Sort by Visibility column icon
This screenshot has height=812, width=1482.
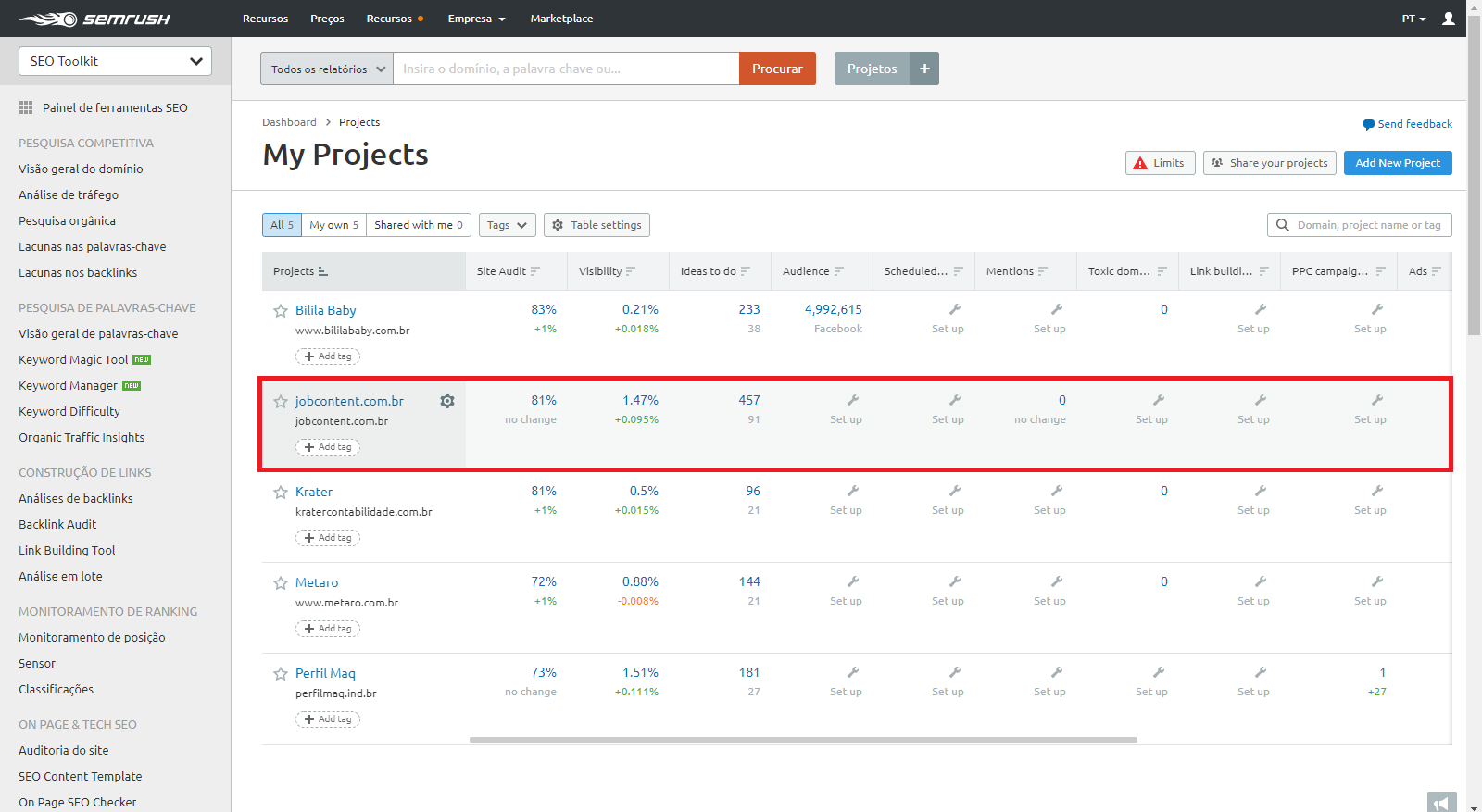[x=631, y=271]
